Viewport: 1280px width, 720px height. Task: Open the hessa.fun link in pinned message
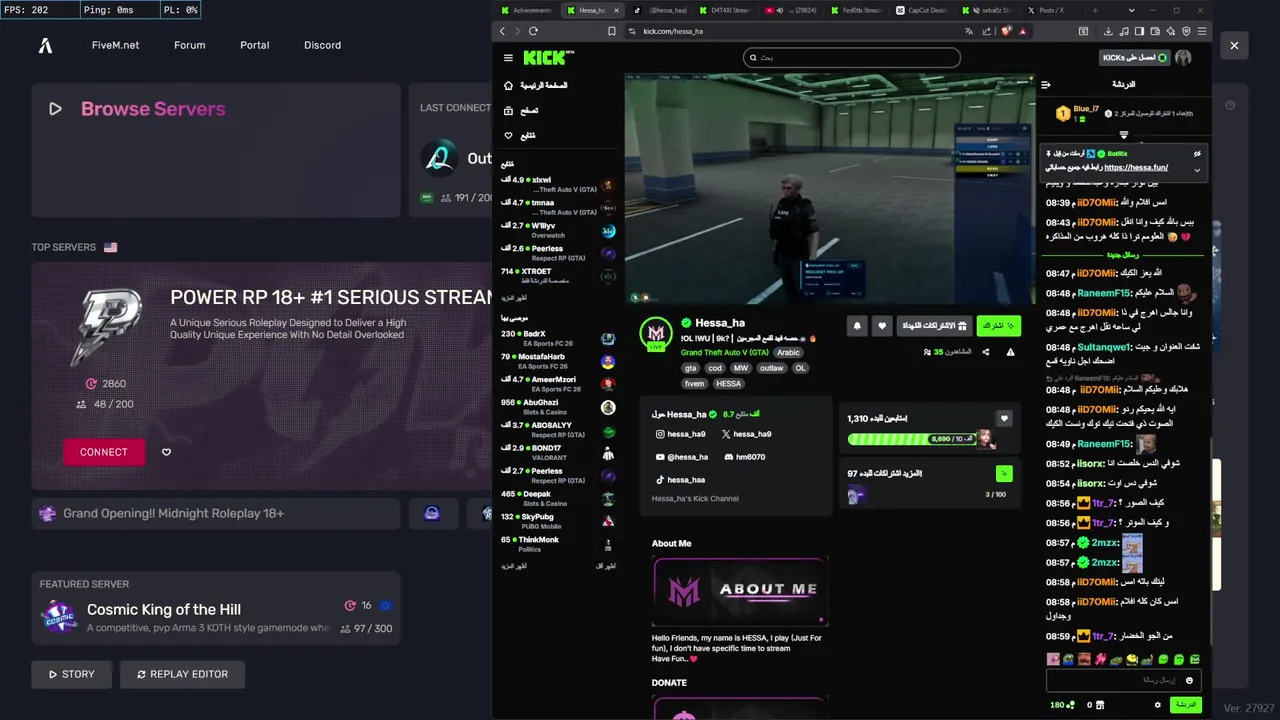click(1136, 168)
